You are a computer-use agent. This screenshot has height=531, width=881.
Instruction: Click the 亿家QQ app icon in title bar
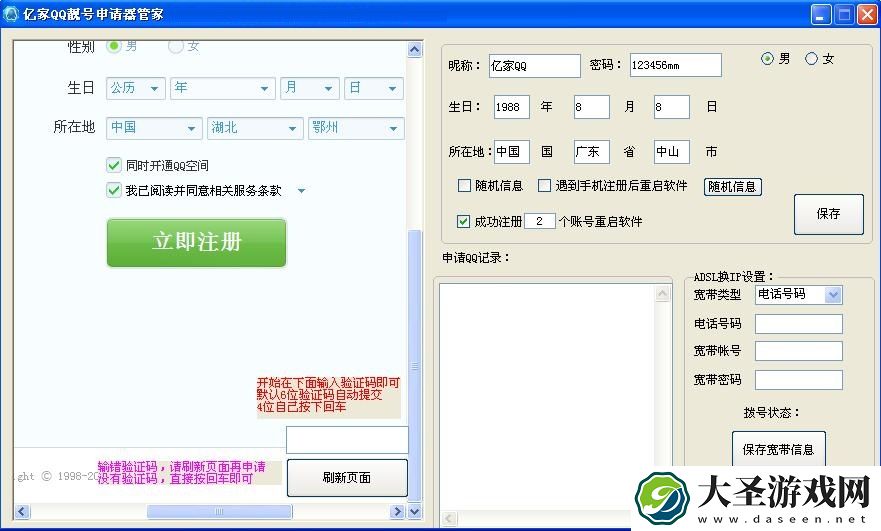point(11,14)
